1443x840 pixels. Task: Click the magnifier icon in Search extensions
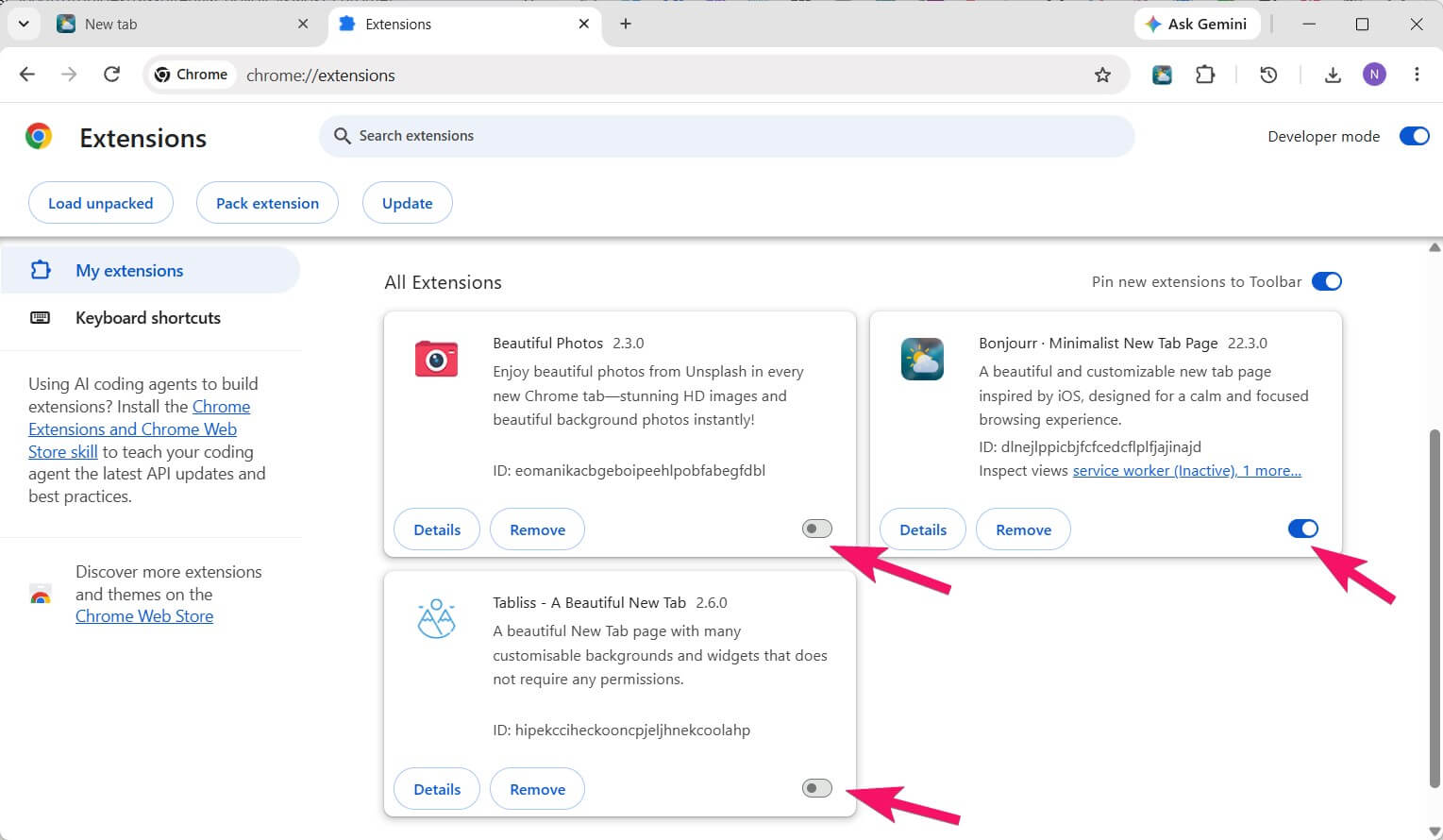tap(342, 136)
